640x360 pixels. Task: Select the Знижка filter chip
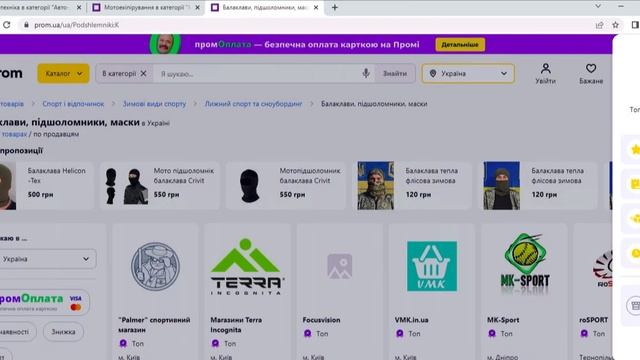(x=63, y=332)
